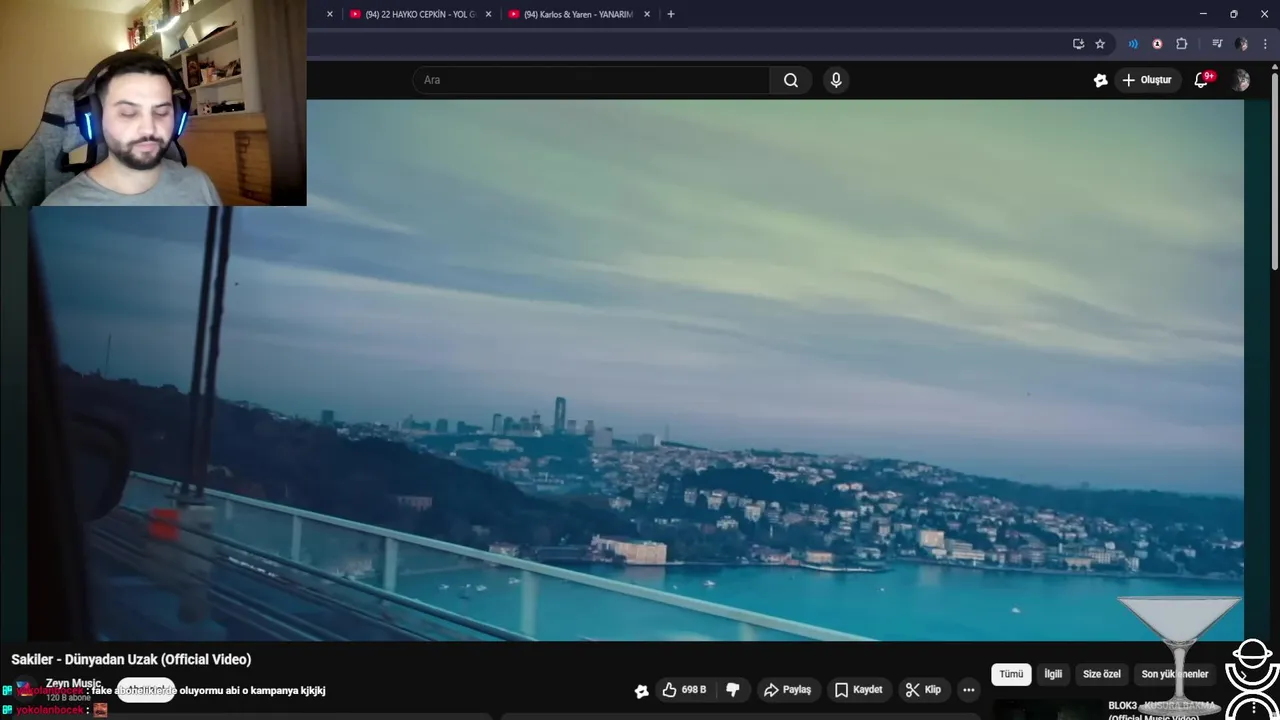Open the YouTube account avatar menu
The image size is (1280, 720).
1240,80
